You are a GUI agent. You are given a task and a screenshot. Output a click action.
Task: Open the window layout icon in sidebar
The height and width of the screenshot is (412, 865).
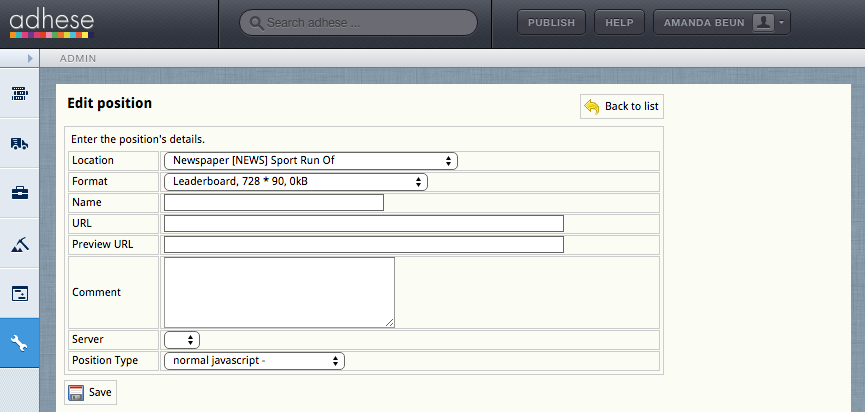point(20,293)
